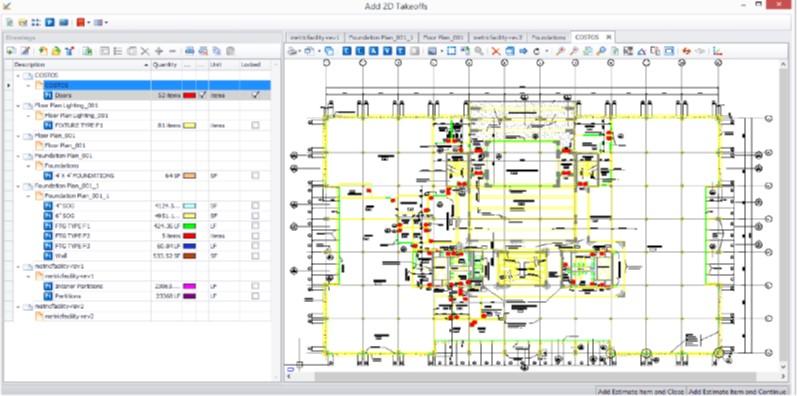The image size is (797, 396).
Task: Click the red color swatch for Doors
Action: click(190, 95)
